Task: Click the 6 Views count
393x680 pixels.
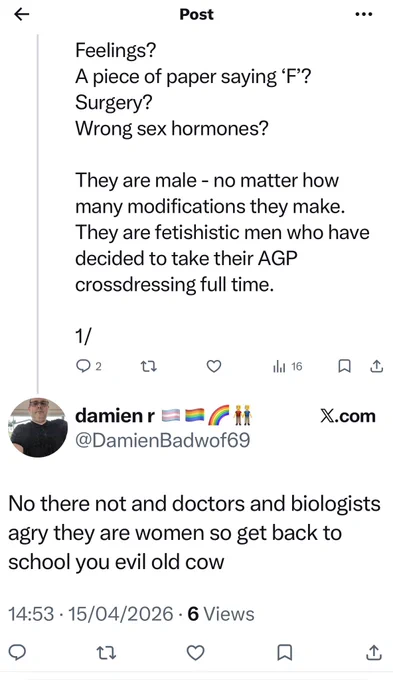Action: coord(221,614)
